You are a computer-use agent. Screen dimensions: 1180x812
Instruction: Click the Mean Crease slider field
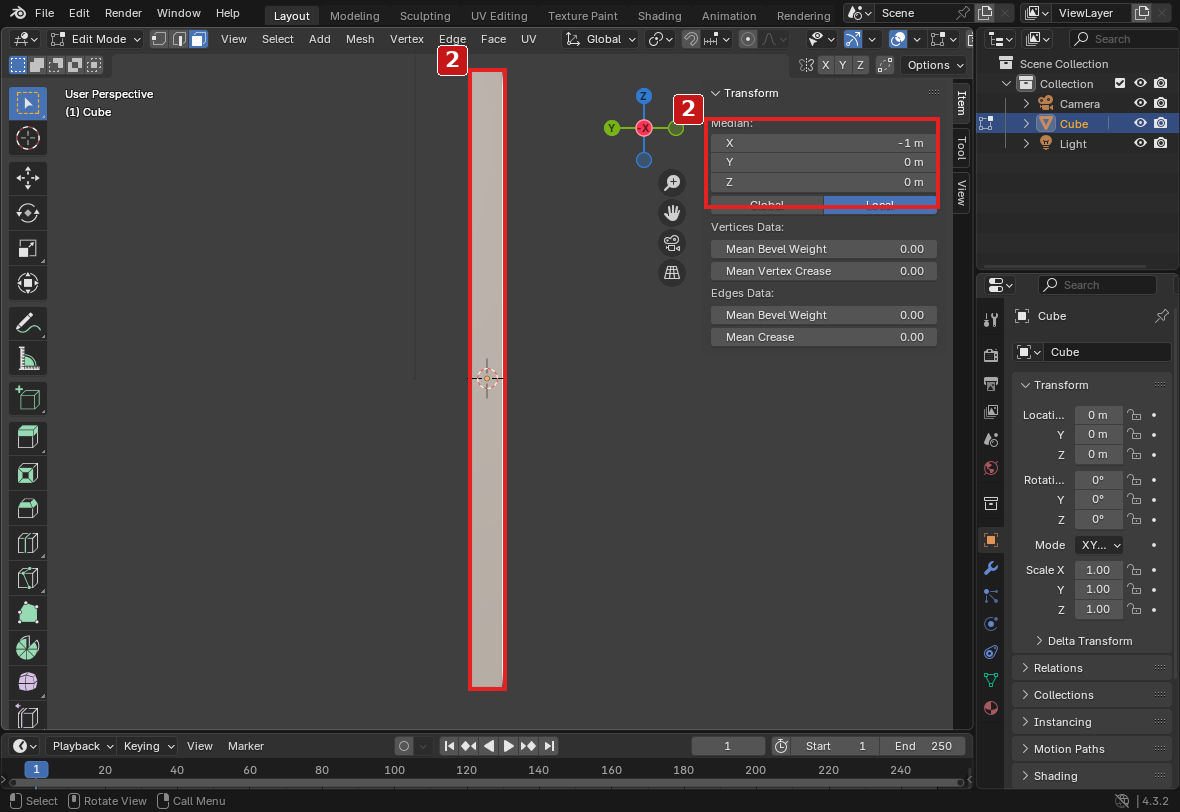(x=823, y=337)
